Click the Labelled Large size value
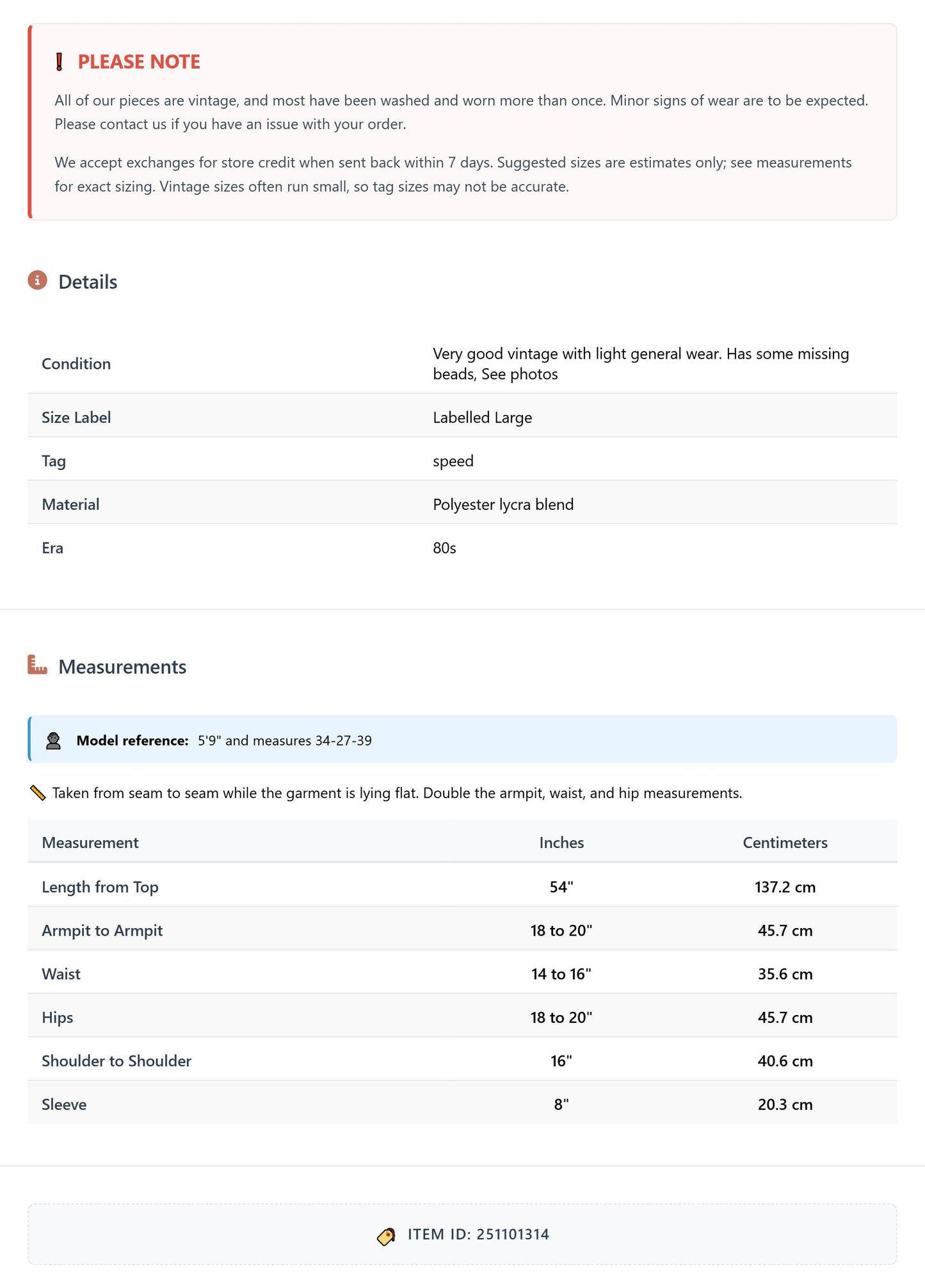The image size is (925, 1288). [482, 418]
